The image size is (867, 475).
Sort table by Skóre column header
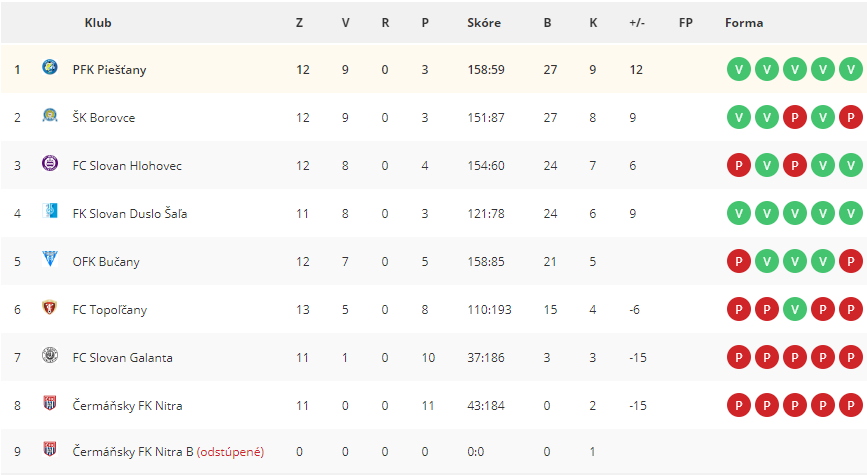coord(484,23)
